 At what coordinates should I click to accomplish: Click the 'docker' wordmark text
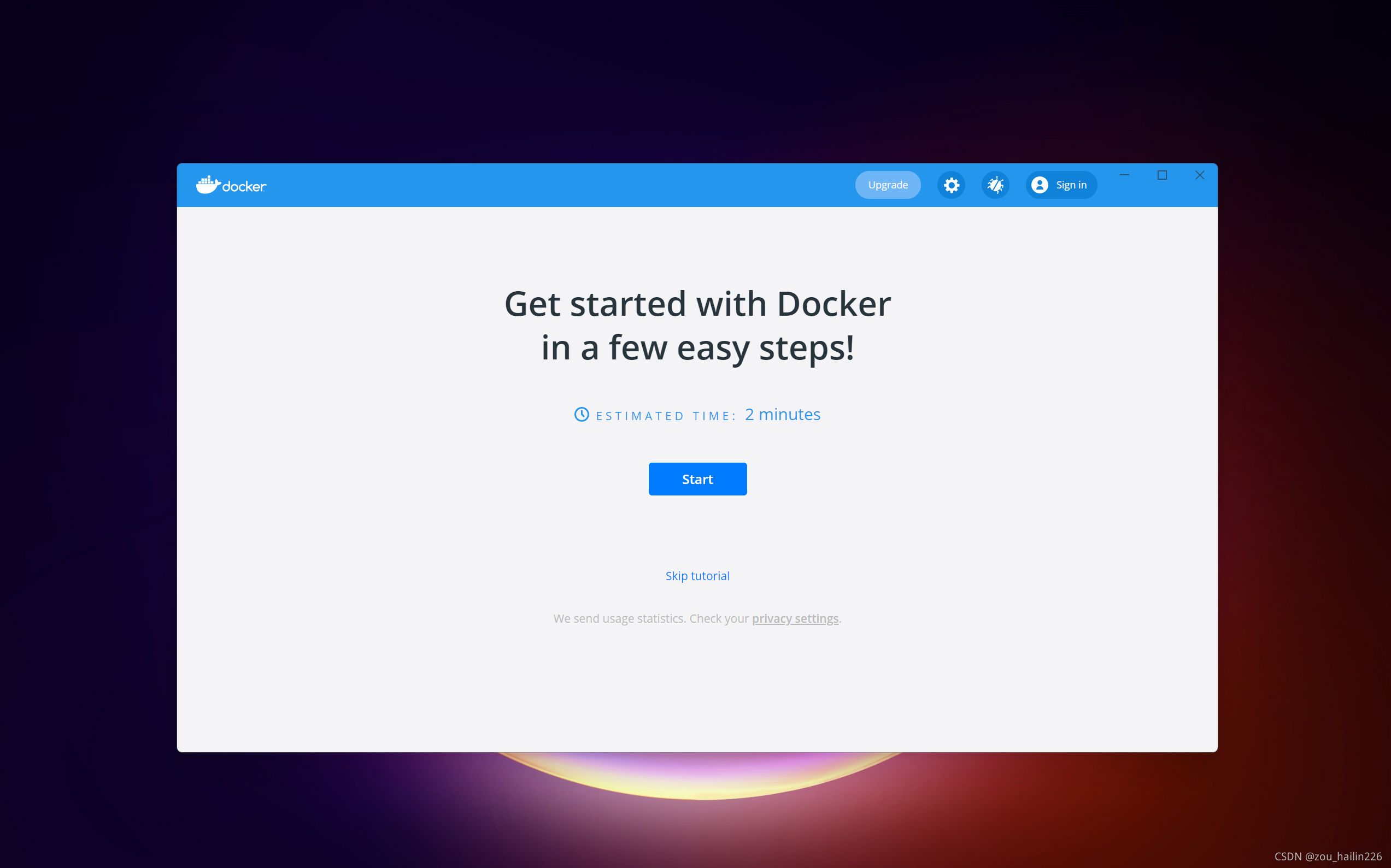point(244,187)
